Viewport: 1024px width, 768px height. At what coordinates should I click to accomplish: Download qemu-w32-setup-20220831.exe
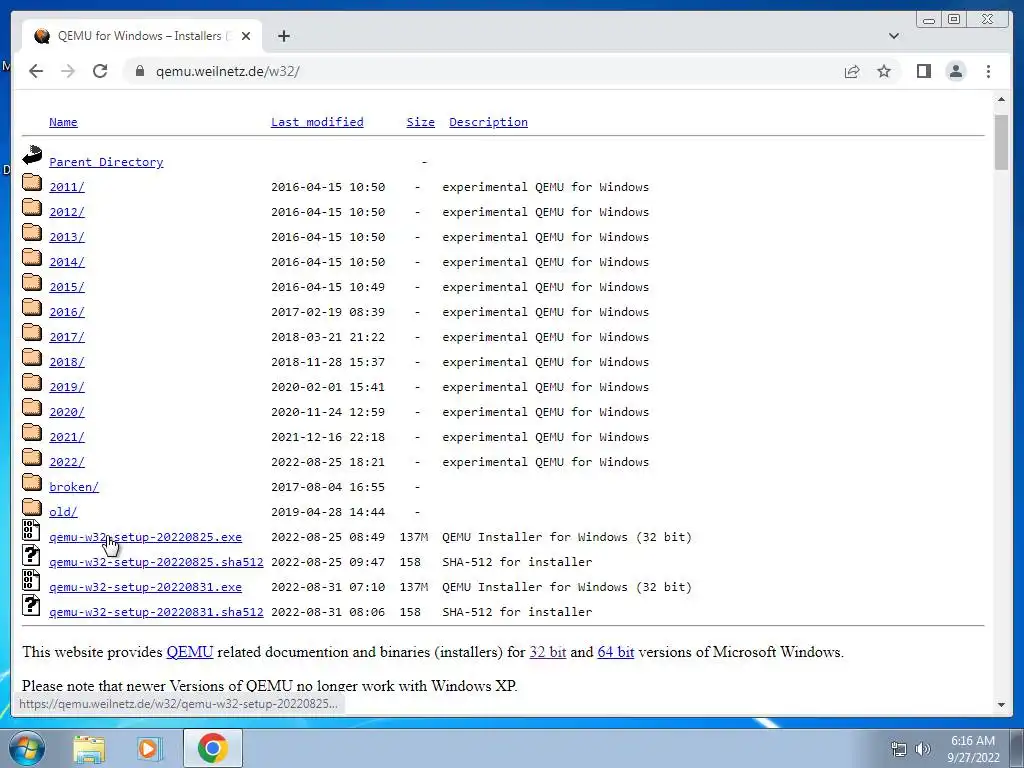pos(146,587)
